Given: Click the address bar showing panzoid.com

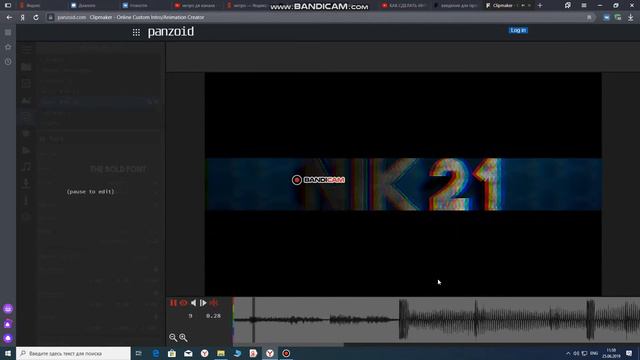Looking at the screenshot, I should click(x=318, y=18).
